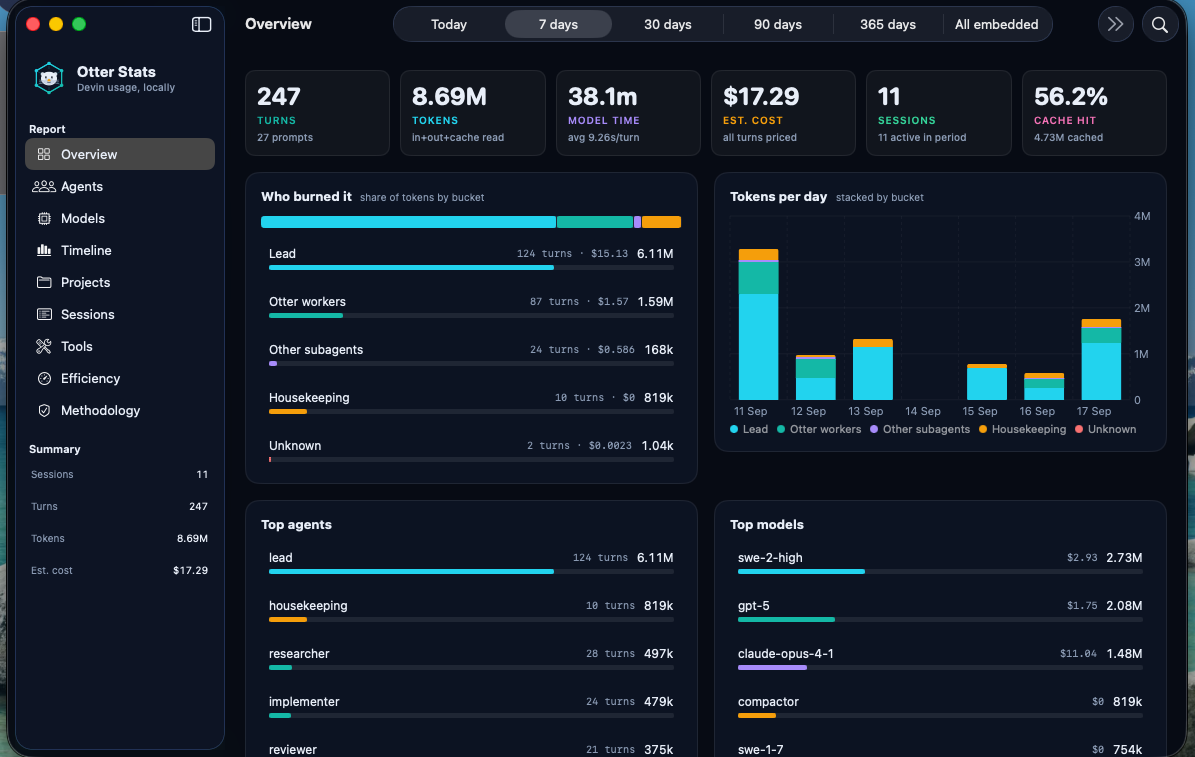Click the swe-2-high model row
Screen dimensions: 1195x757
940,562
